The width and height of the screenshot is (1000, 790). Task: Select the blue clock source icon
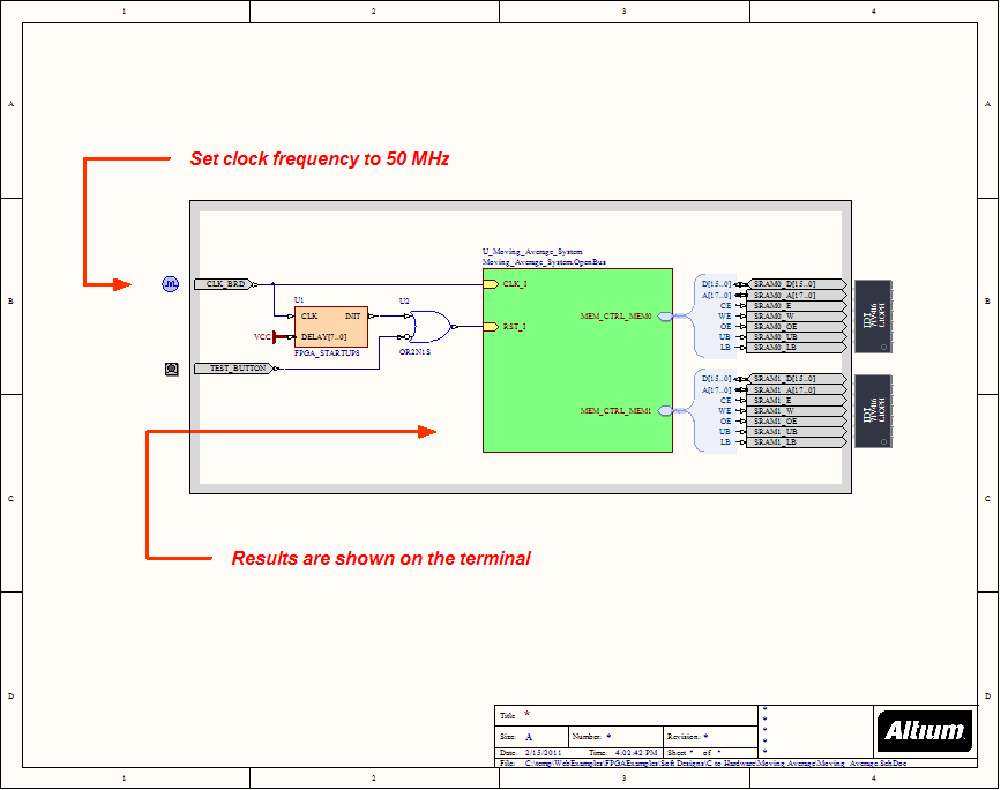pyautogui.click(x=170, y=284)
